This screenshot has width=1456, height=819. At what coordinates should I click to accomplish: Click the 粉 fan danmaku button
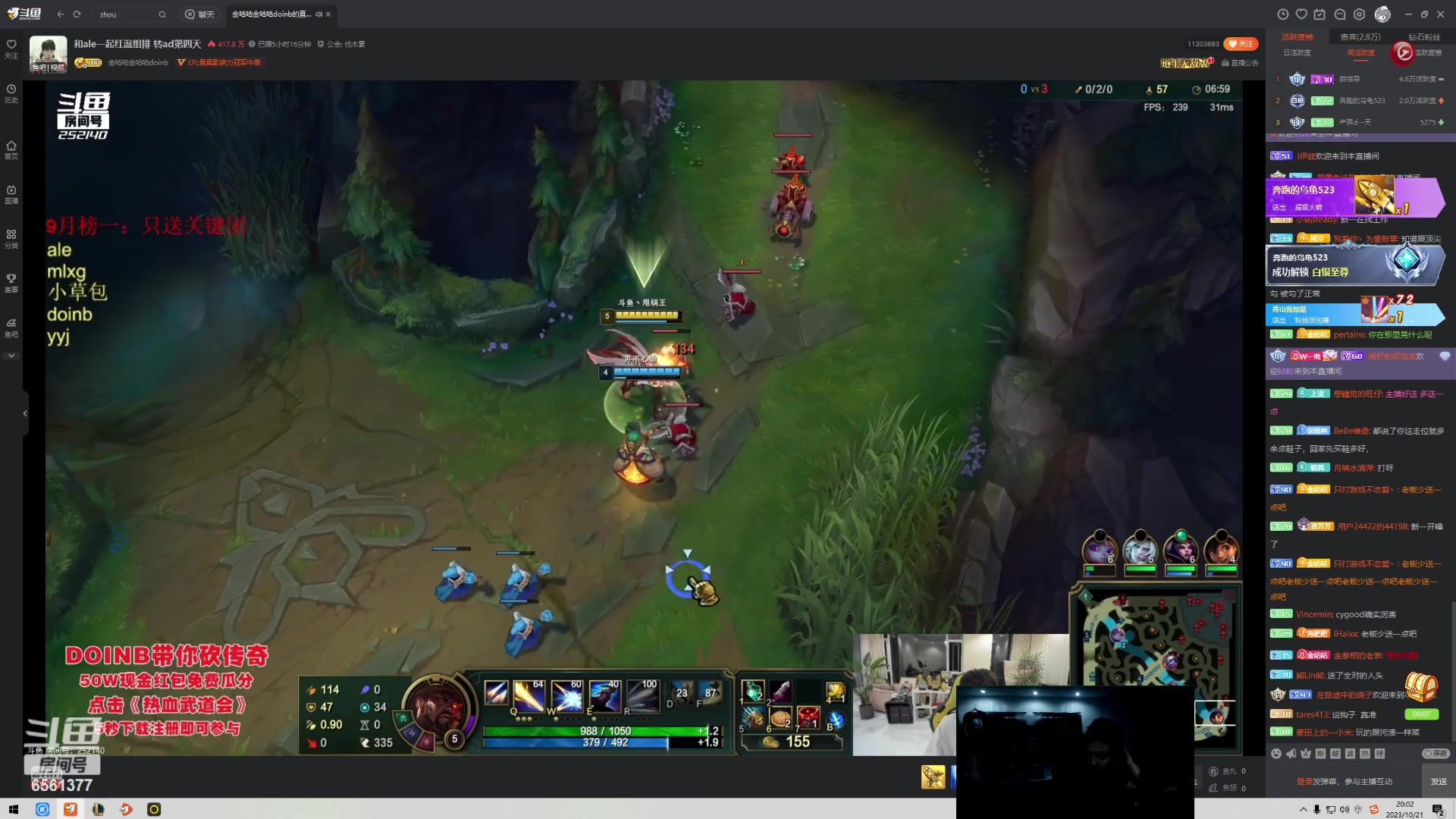click(x=1320, y=754)
